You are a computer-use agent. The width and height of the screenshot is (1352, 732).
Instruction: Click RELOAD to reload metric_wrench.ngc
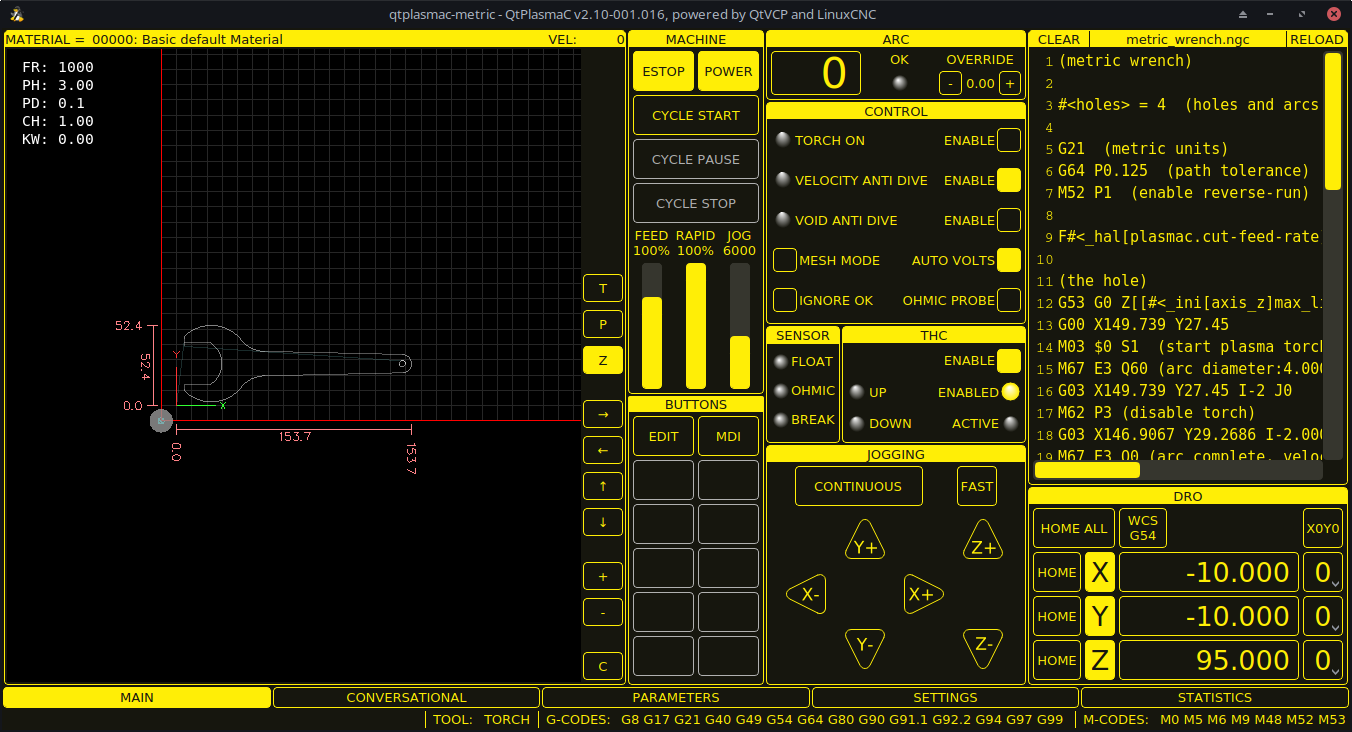[1317, 39]
